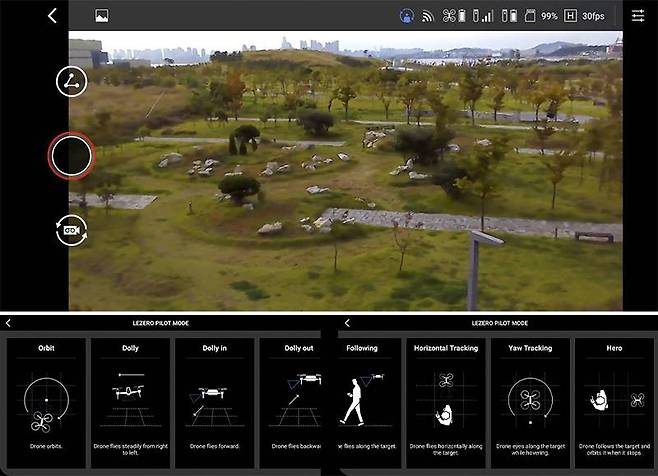Open the waypoint flight path icon
Image resolution: width=658 pixels, height=476 pixels.
coord(71,82)
